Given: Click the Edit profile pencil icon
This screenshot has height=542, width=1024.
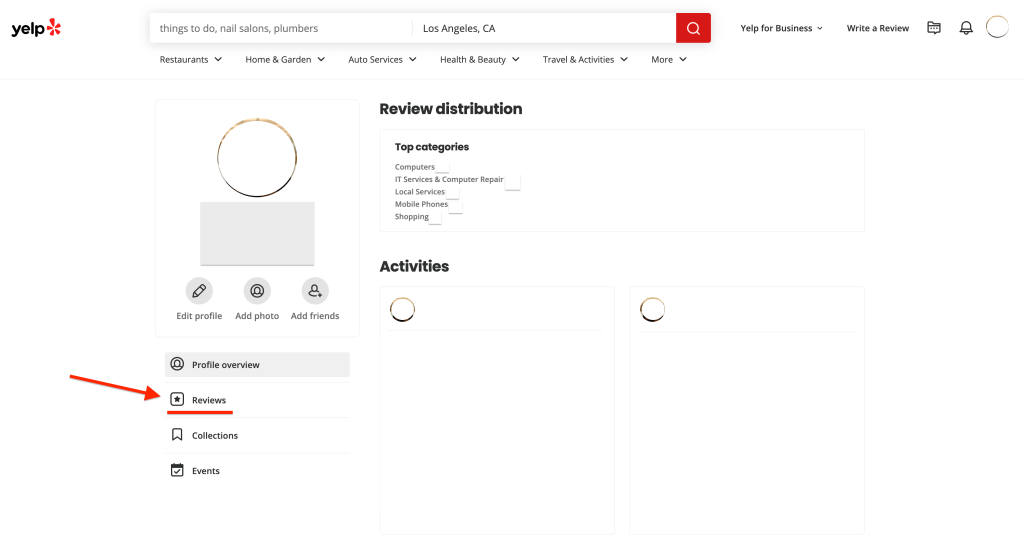Looking at the screenshot, I should [199, 291].
